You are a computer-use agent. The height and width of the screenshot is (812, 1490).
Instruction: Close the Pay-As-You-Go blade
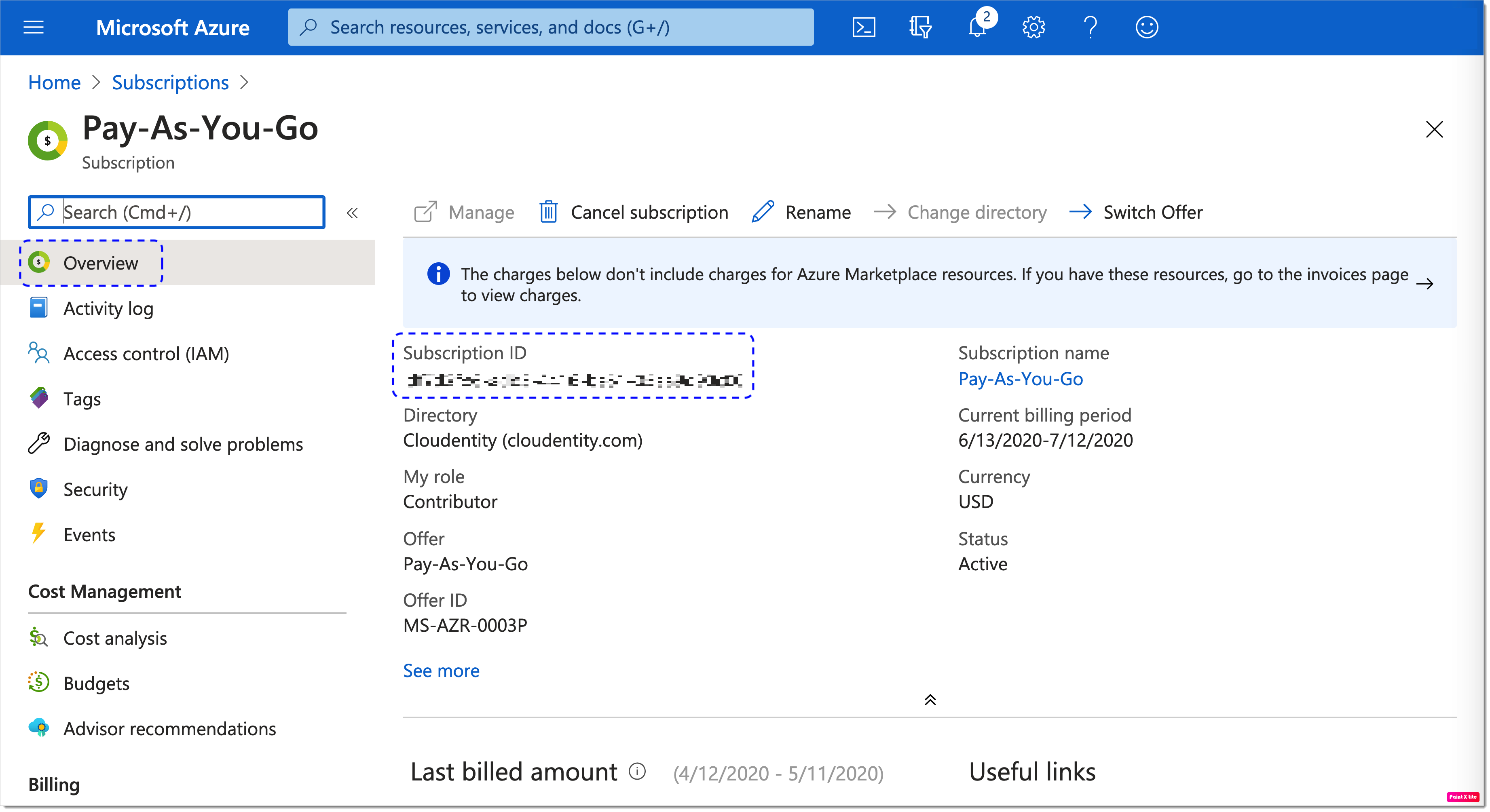1435,129
